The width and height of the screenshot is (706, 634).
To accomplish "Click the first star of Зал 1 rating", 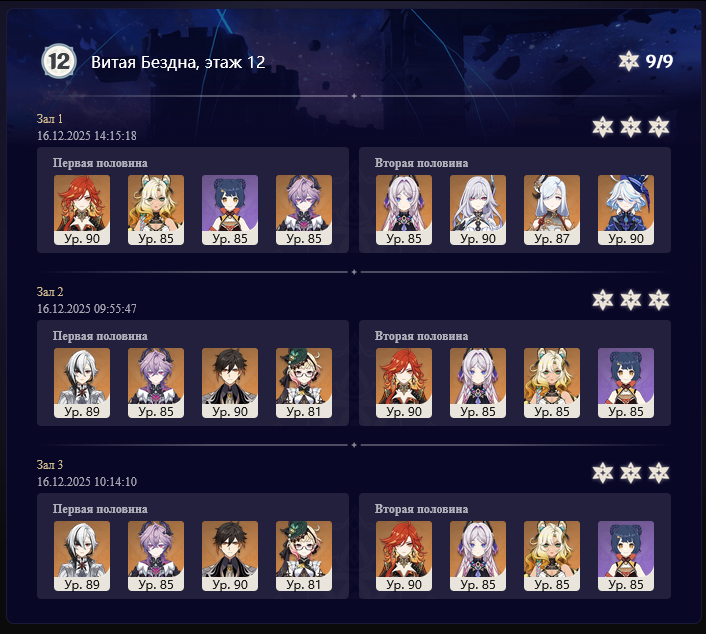I will [x=602, y=127].
